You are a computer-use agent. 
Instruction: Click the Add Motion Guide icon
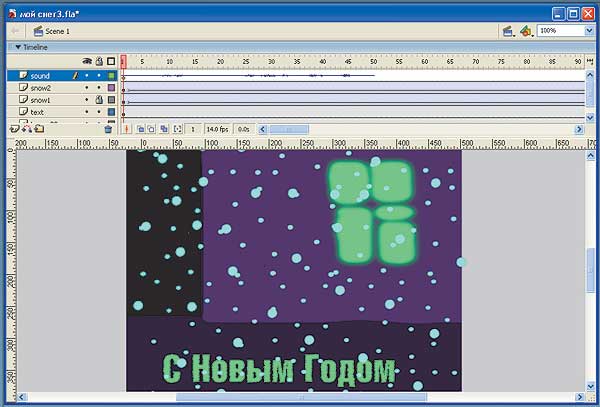27,129
